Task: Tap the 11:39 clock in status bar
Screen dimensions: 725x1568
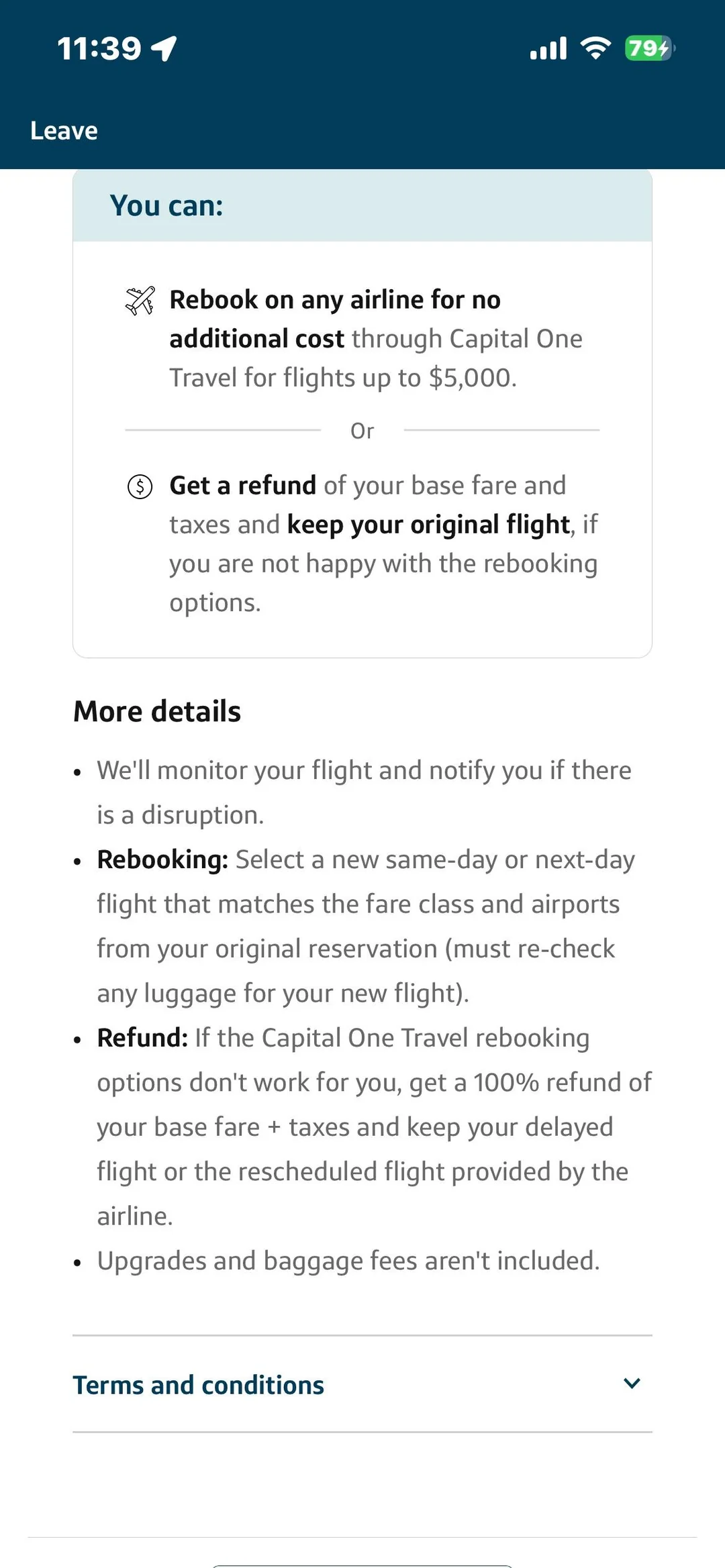Action: (99, 48)
